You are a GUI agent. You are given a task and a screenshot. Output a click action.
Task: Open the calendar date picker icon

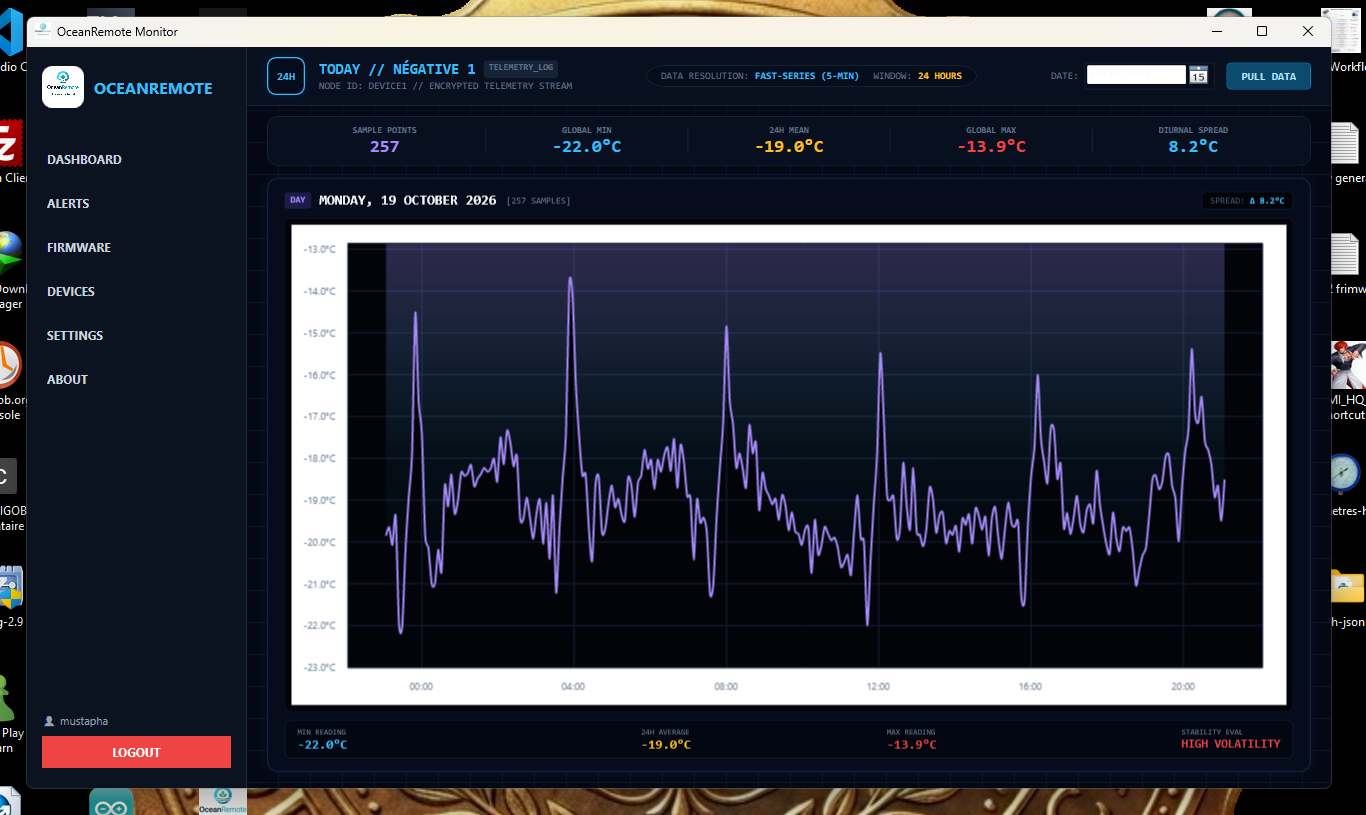1199,75
